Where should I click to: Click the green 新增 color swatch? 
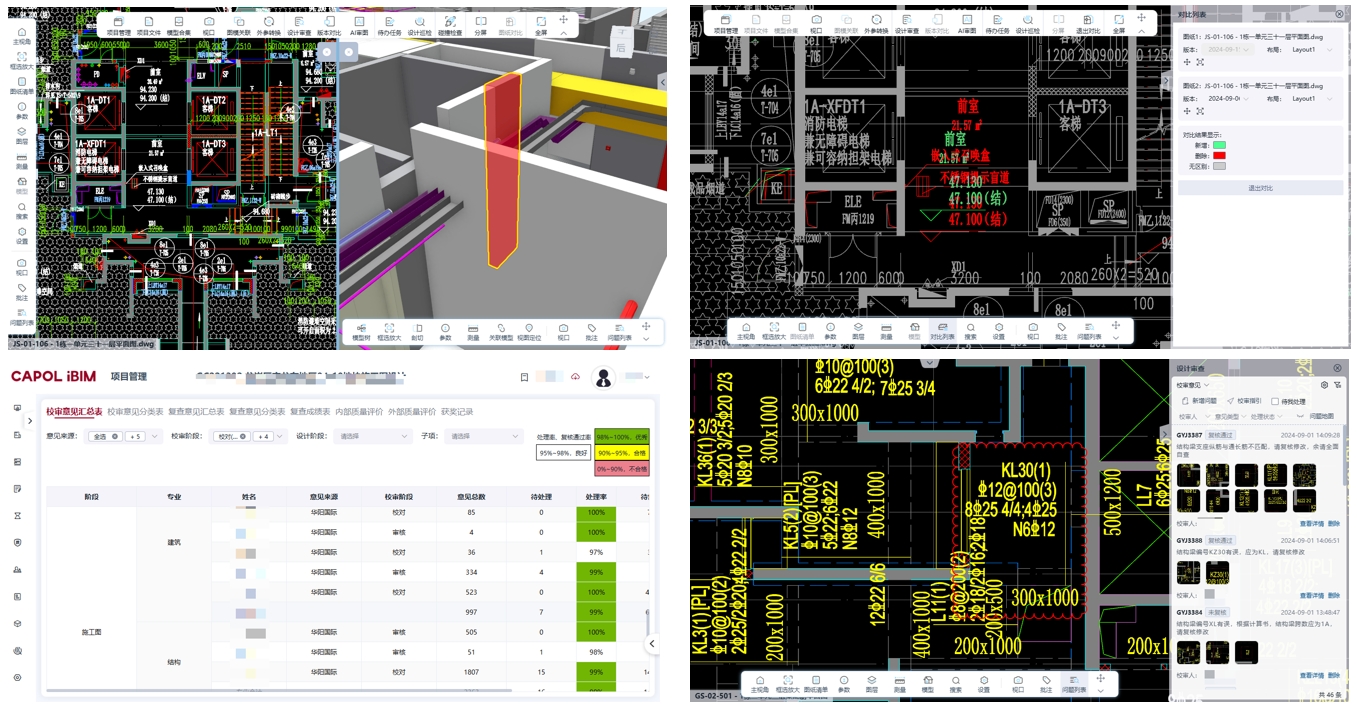point(1219,145)
